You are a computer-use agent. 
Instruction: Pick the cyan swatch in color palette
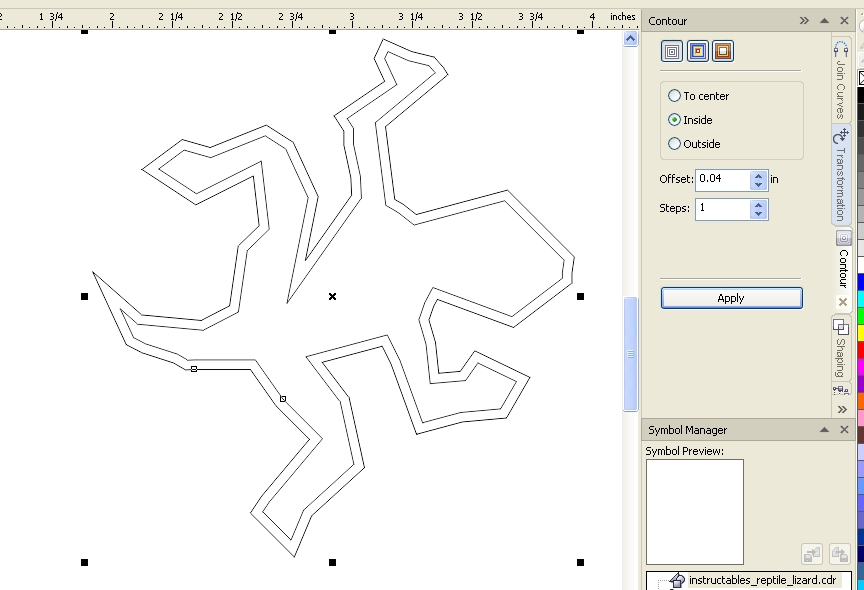point(860,299)
